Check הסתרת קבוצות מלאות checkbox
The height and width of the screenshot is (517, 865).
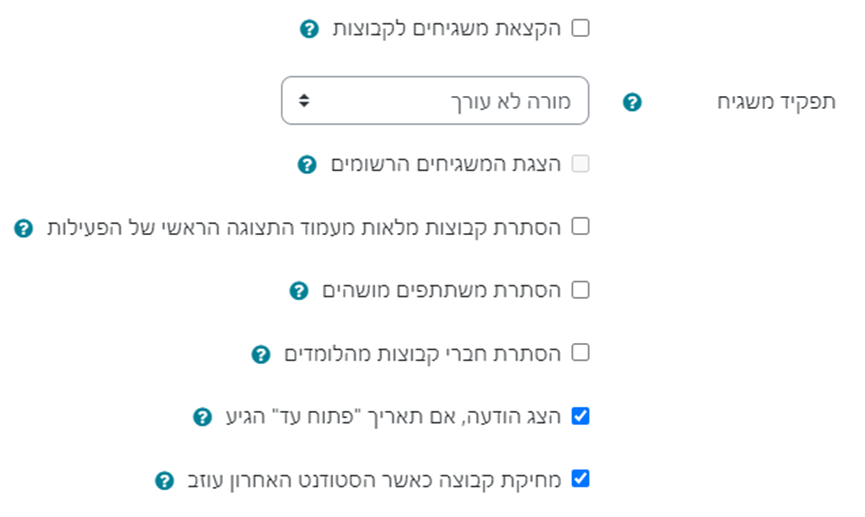click(580, 227)
